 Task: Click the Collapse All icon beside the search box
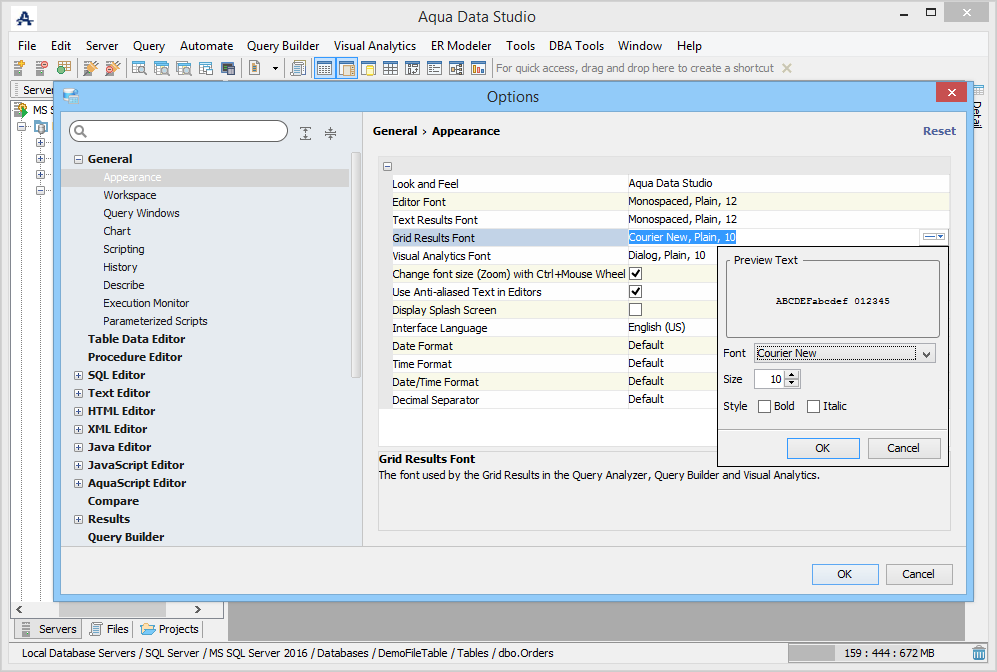tap(331, 133)
